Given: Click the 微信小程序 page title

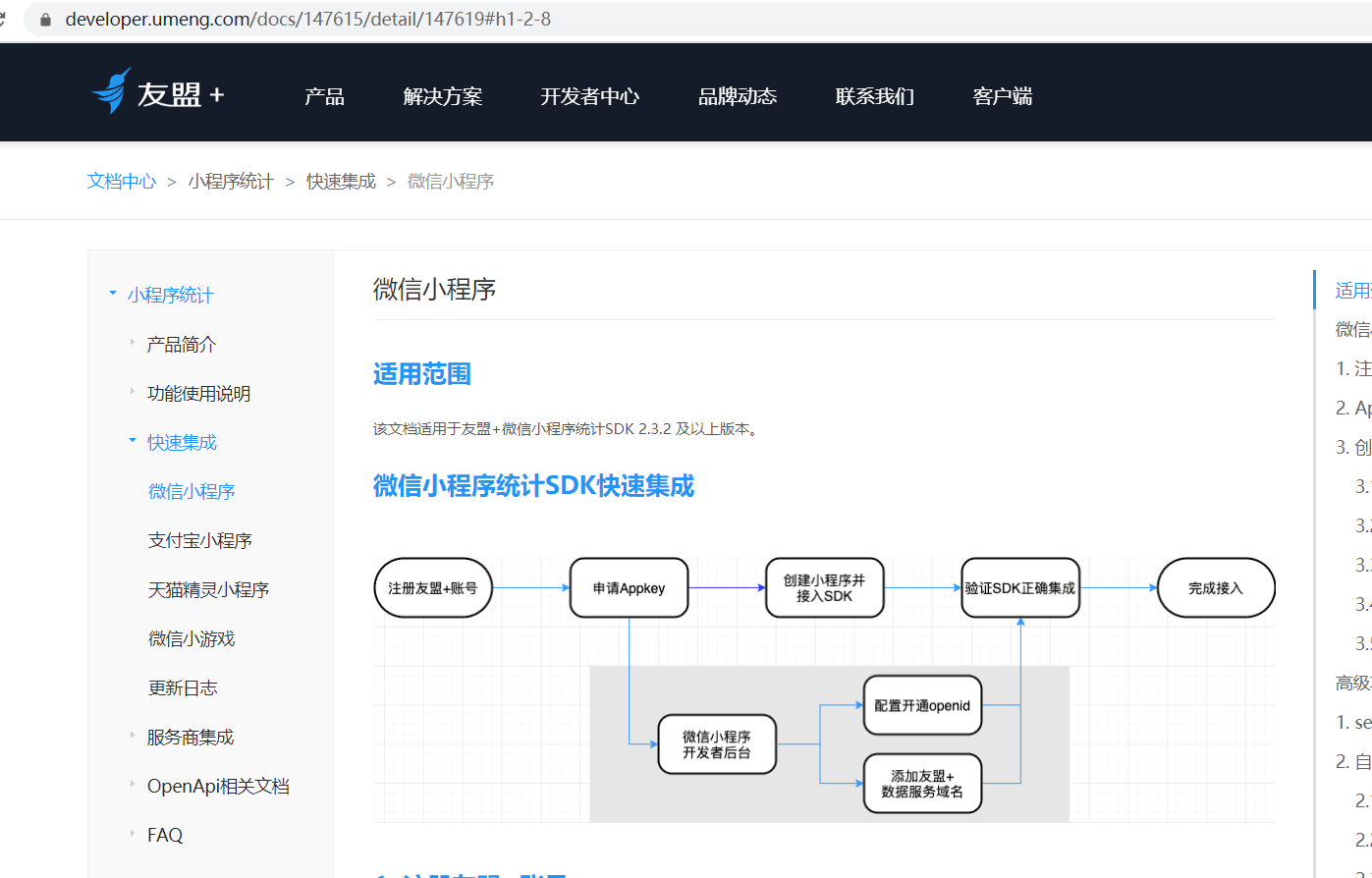Looking at the screenshot, I should coord(435,289).
